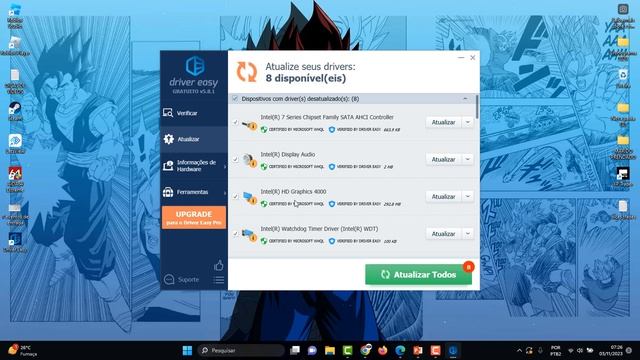Expand the Informações de Hardware submenu arrow
This screenshot has height=360, width=640.
pyautogui.click(x=225, y=167)
